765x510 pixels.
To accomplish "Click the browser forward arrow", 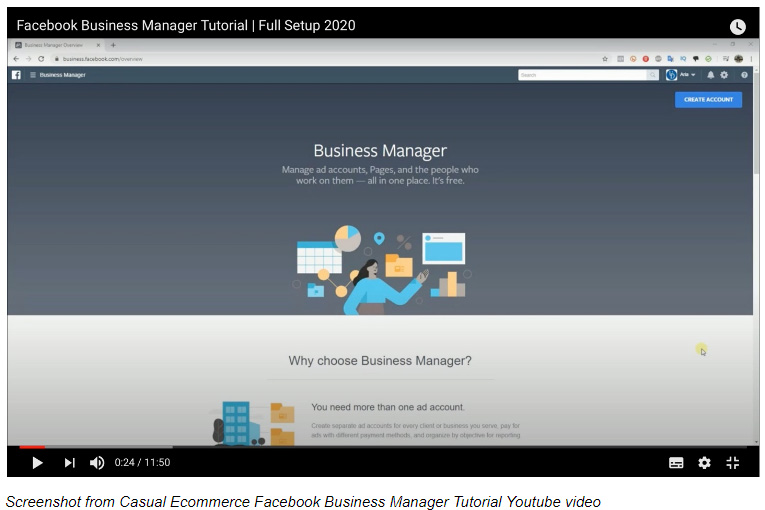I will click(x=28, y=59).
